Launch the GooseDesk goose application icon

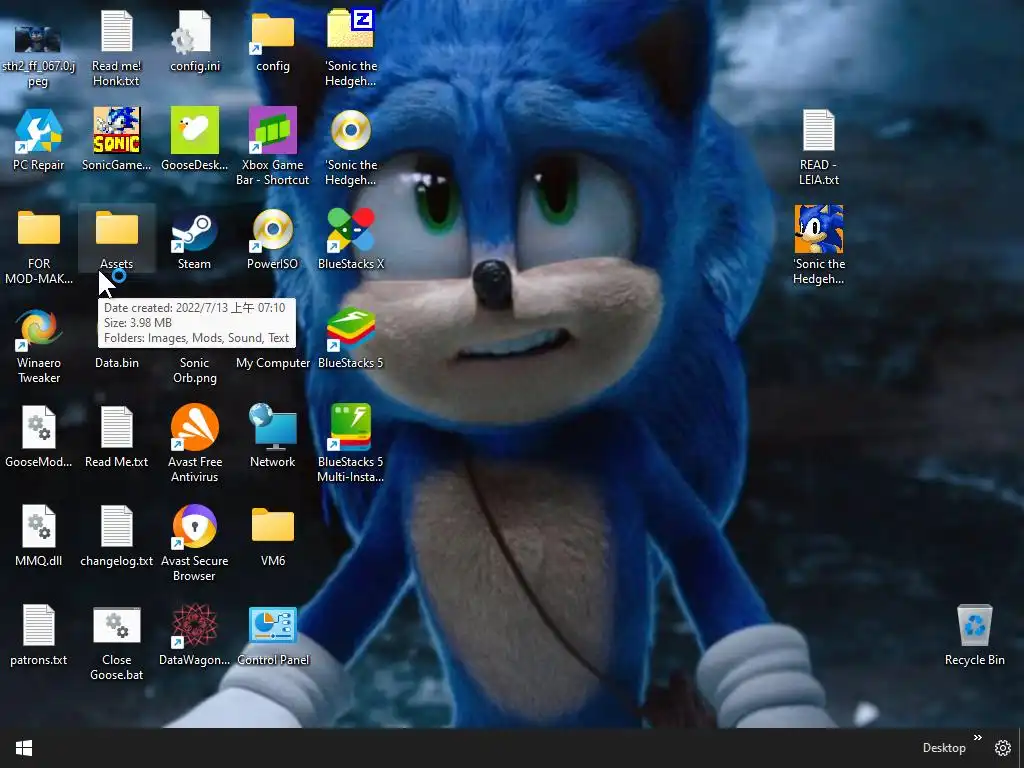tap(195, 130)
